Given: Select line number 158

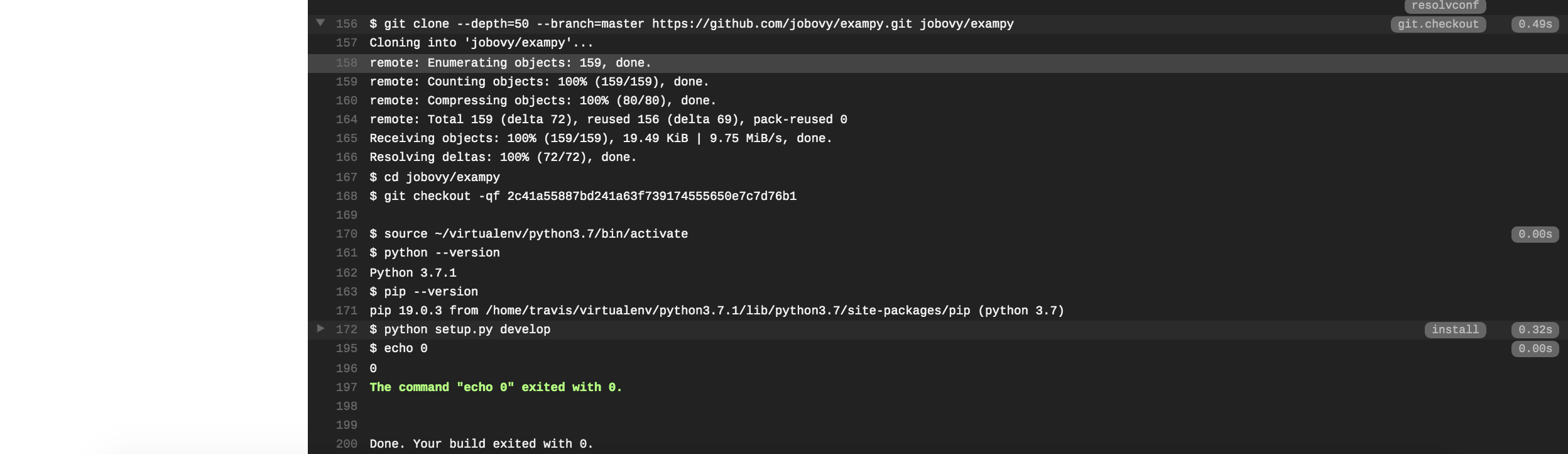Looking at the screenshot, I should pyautogui.click(x=346, y=63).
